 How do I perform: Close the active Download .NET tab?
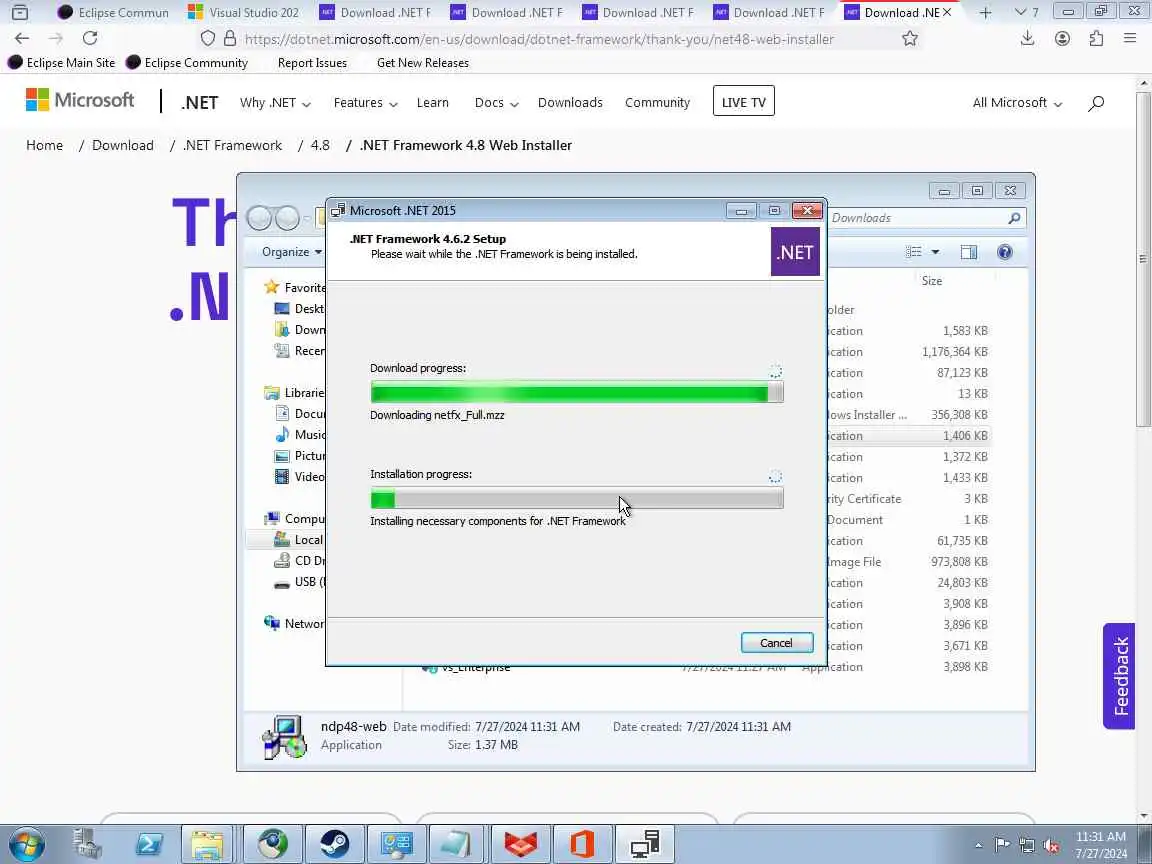tap(946, 12)
